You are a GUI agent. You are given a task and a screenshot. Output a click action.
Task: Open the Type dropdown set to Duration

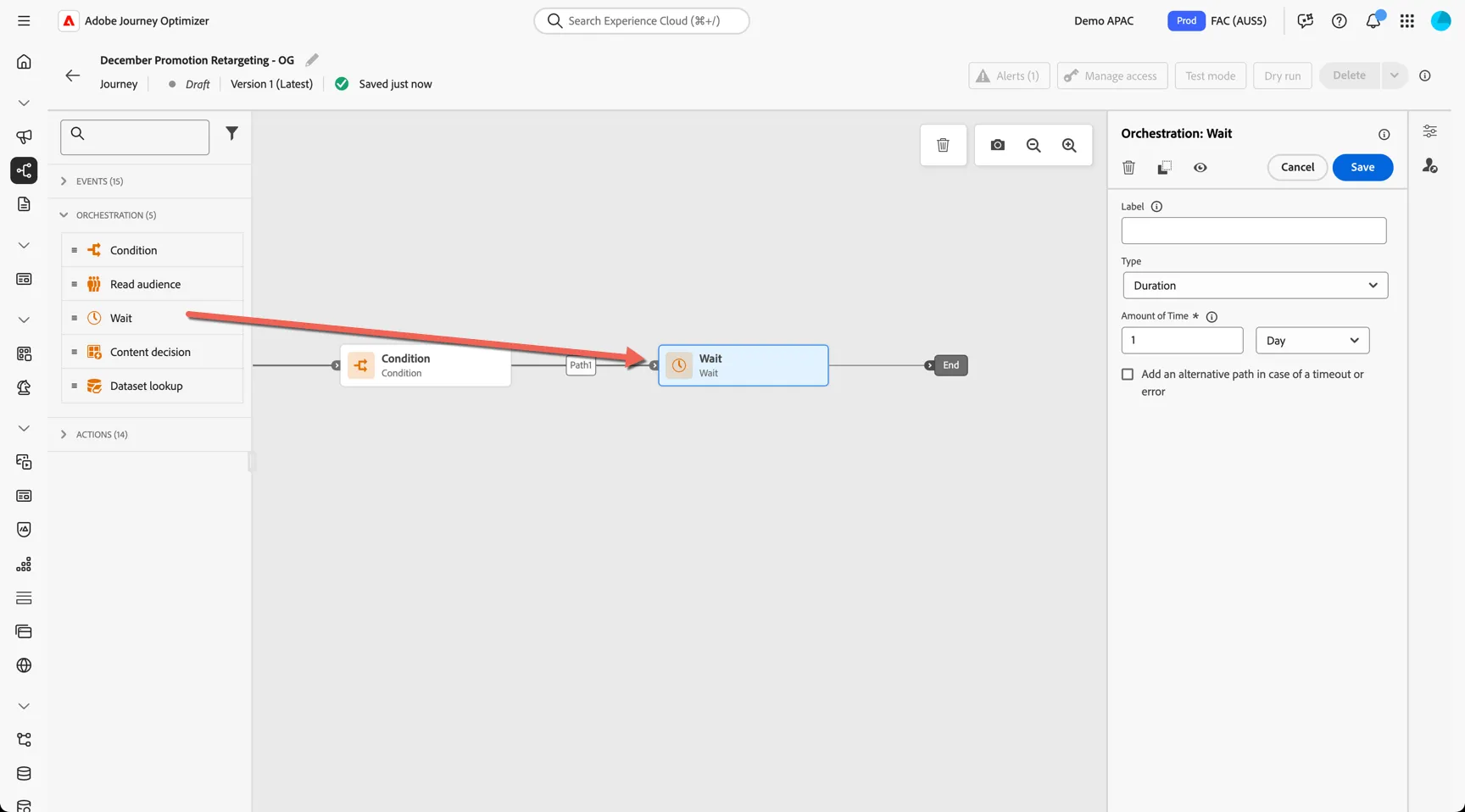tap(1256, 286)
